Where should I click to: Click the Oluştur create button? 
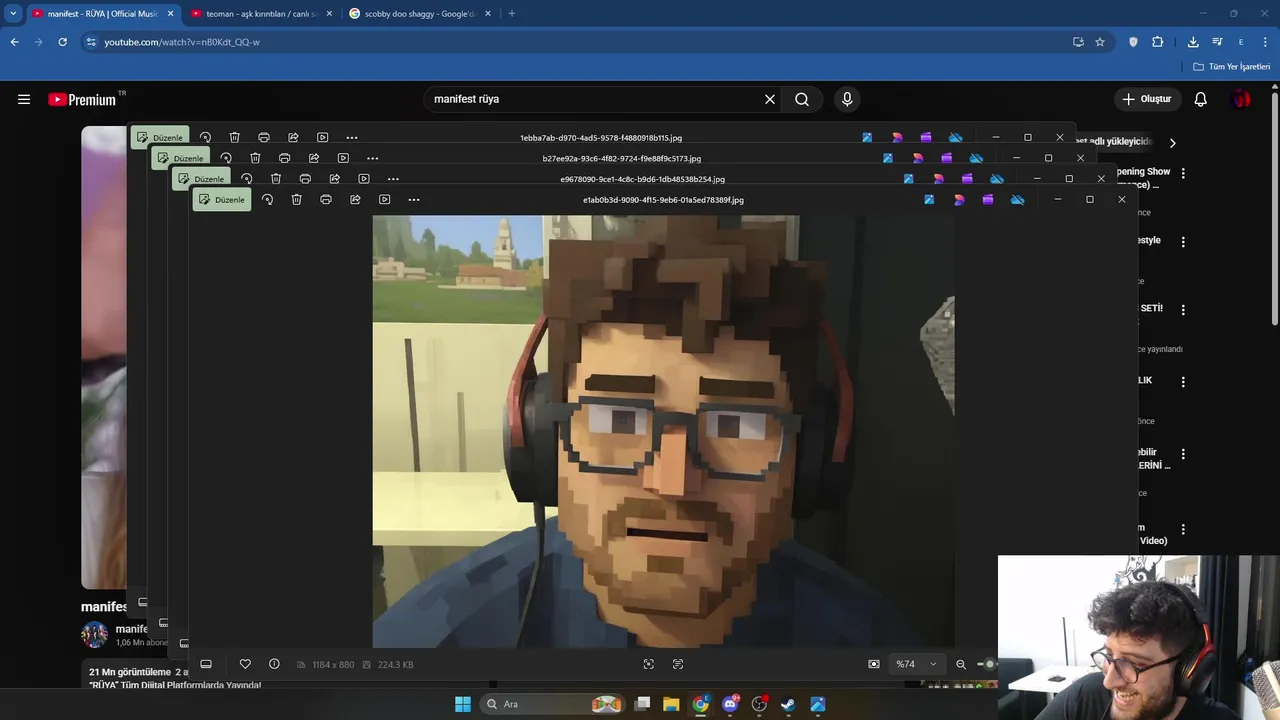(1147, 99)
